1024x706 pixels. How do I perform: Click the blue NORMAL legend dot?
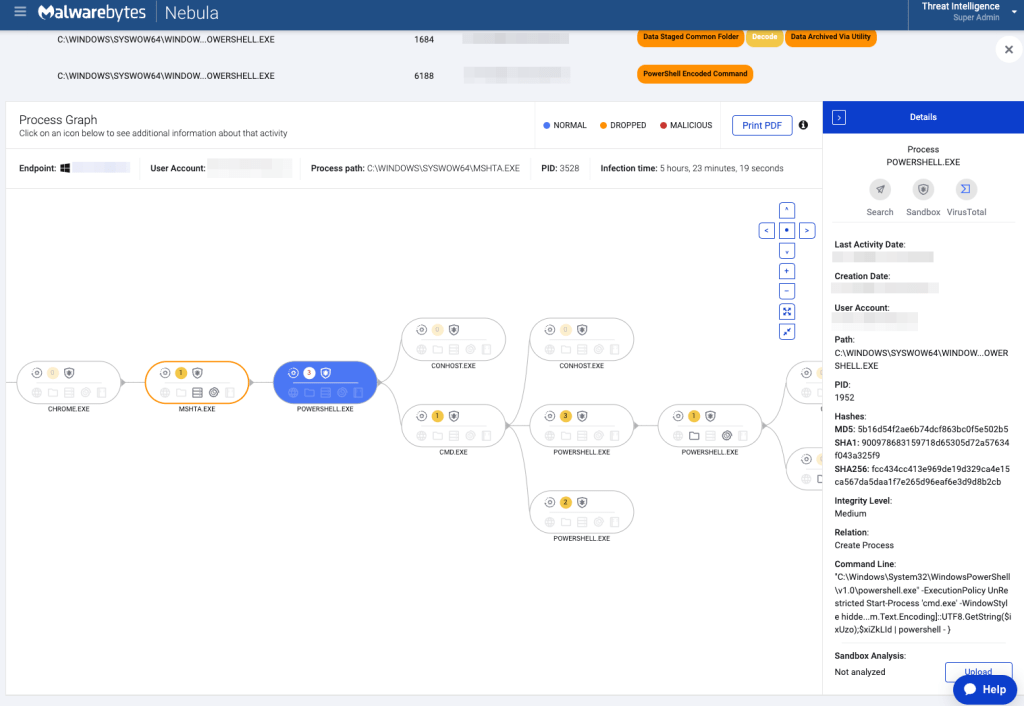547,125
